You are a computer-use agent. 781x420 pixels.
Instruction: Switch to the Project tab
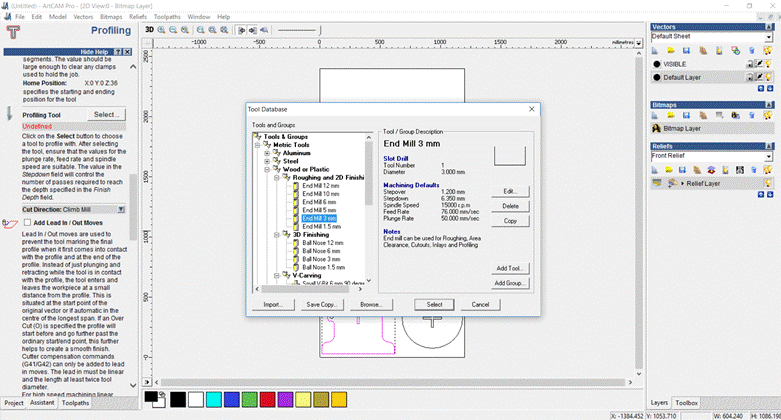[14, 403]
